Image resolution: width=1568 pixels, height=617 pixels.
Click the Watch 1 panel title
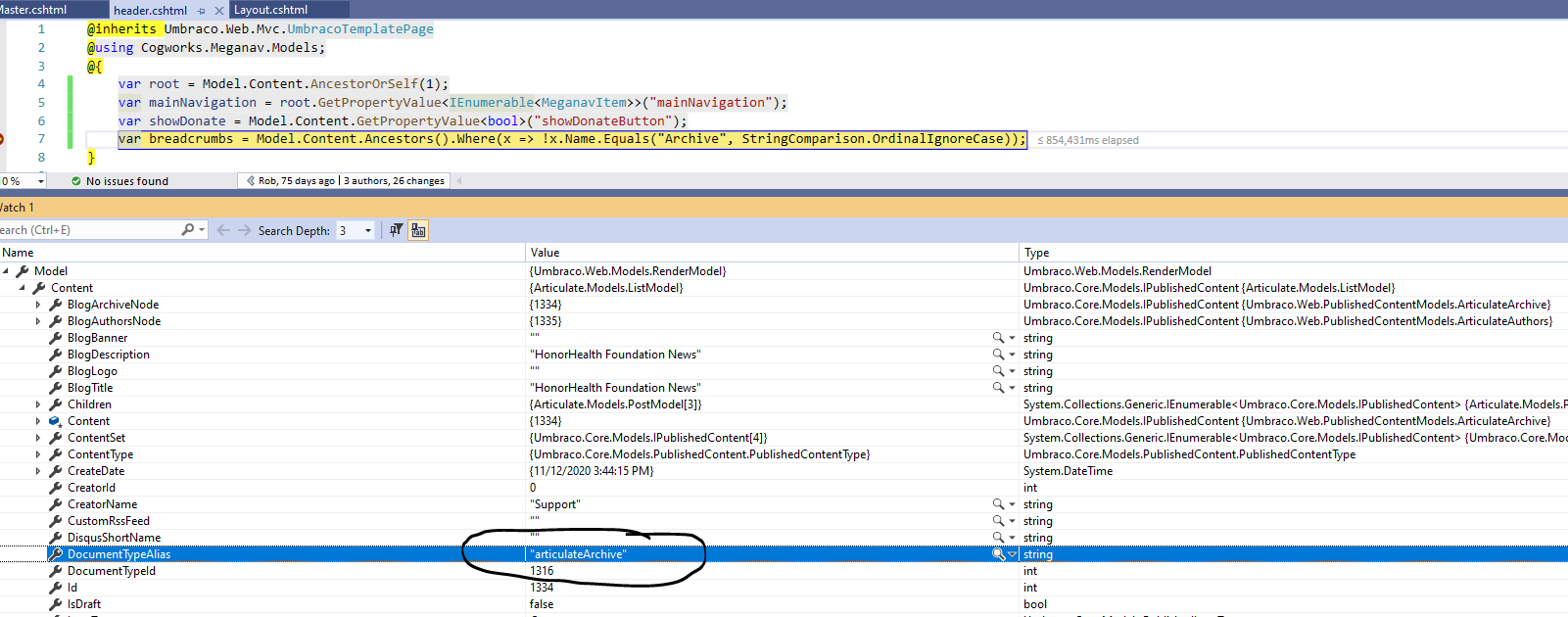17,208
